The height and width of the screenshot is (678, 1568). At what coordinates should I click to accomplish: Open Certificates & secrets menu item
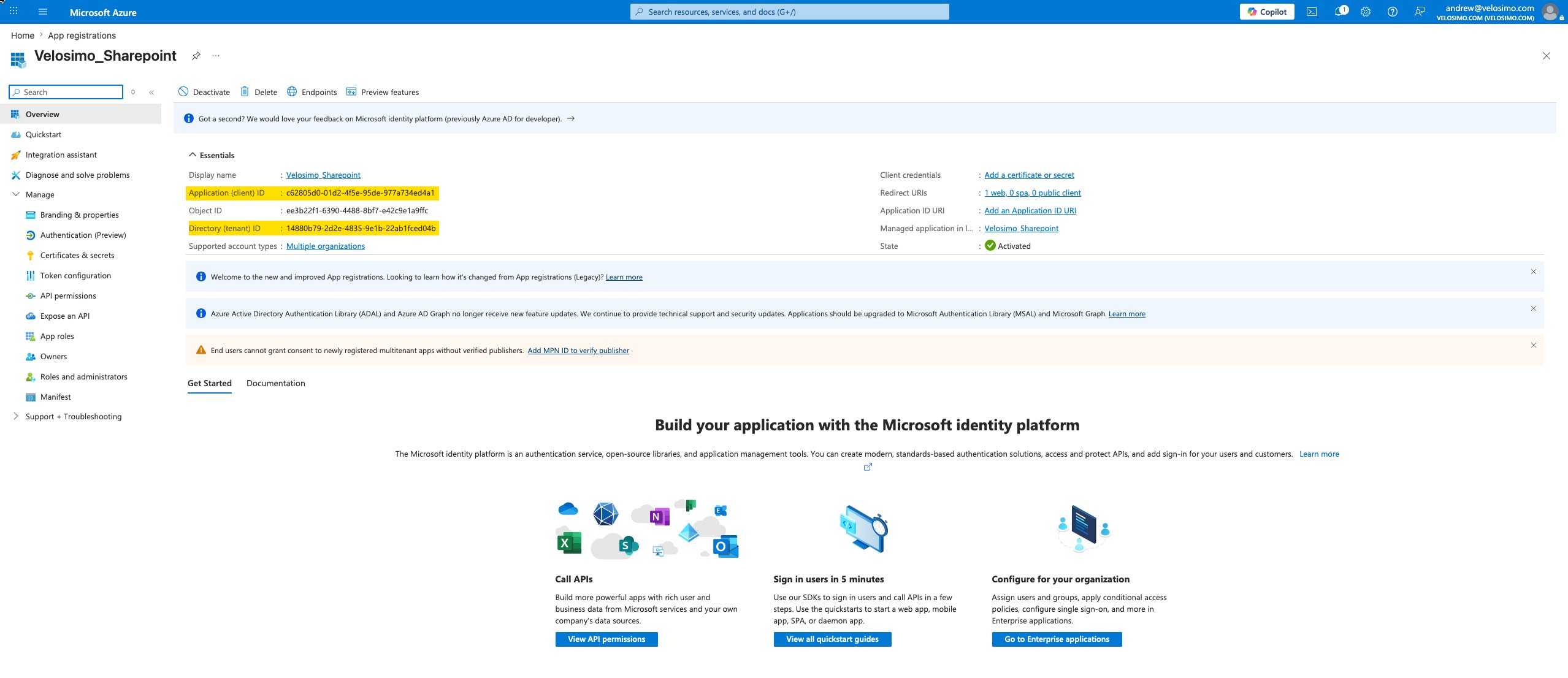pyautogui.click(x=77, y=255)
